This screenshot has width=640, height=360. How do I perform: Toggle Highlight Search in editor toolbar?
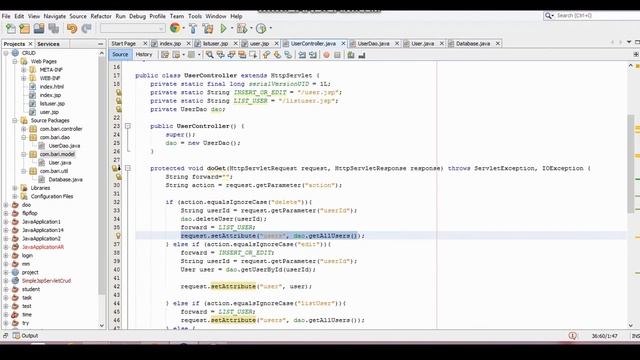[242, 55]
